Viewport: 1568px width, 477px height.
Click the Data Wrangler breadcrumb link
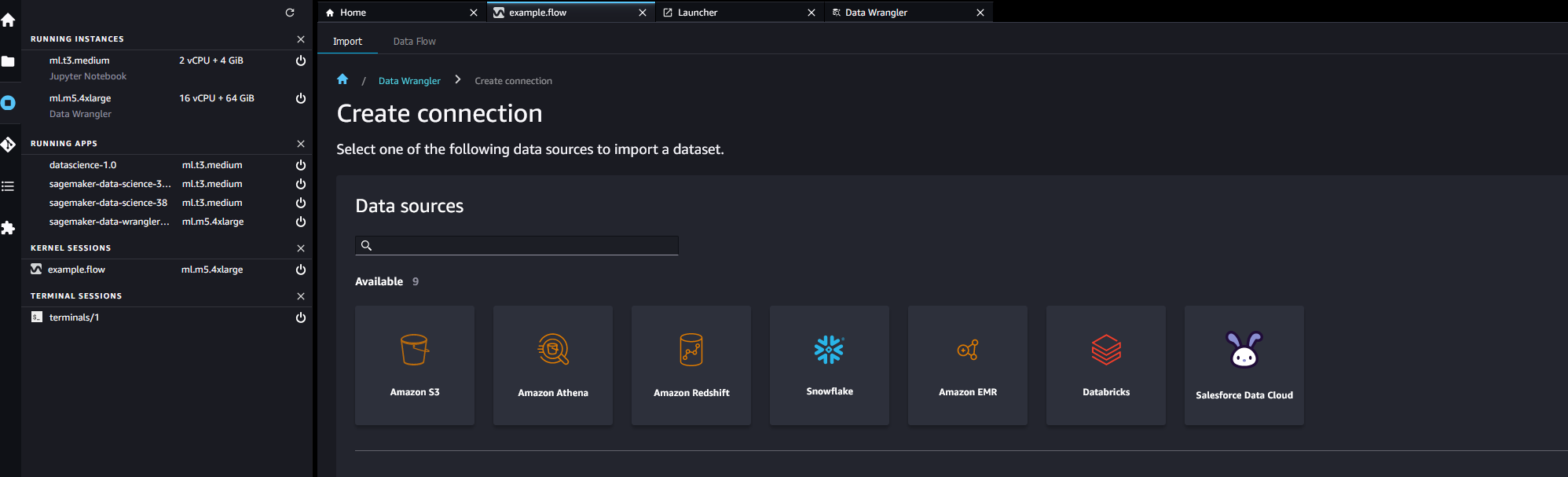[x=409, y=81]
